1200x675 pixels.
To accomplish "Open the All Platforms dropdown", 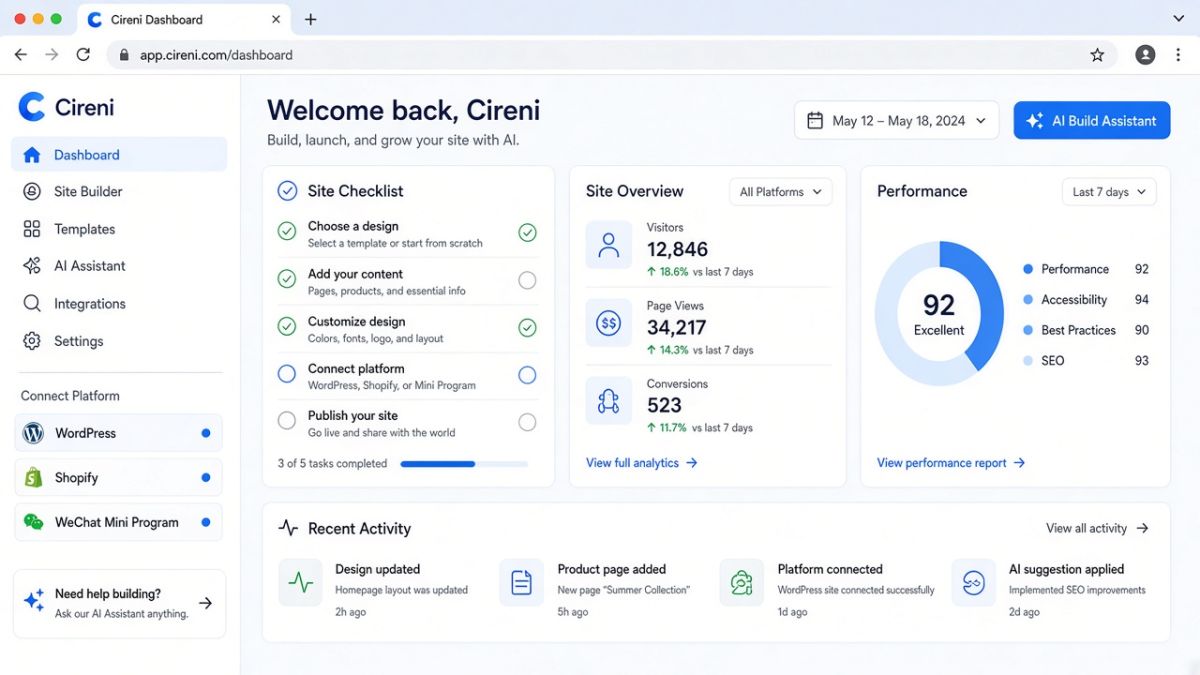I will coord(781,192).
